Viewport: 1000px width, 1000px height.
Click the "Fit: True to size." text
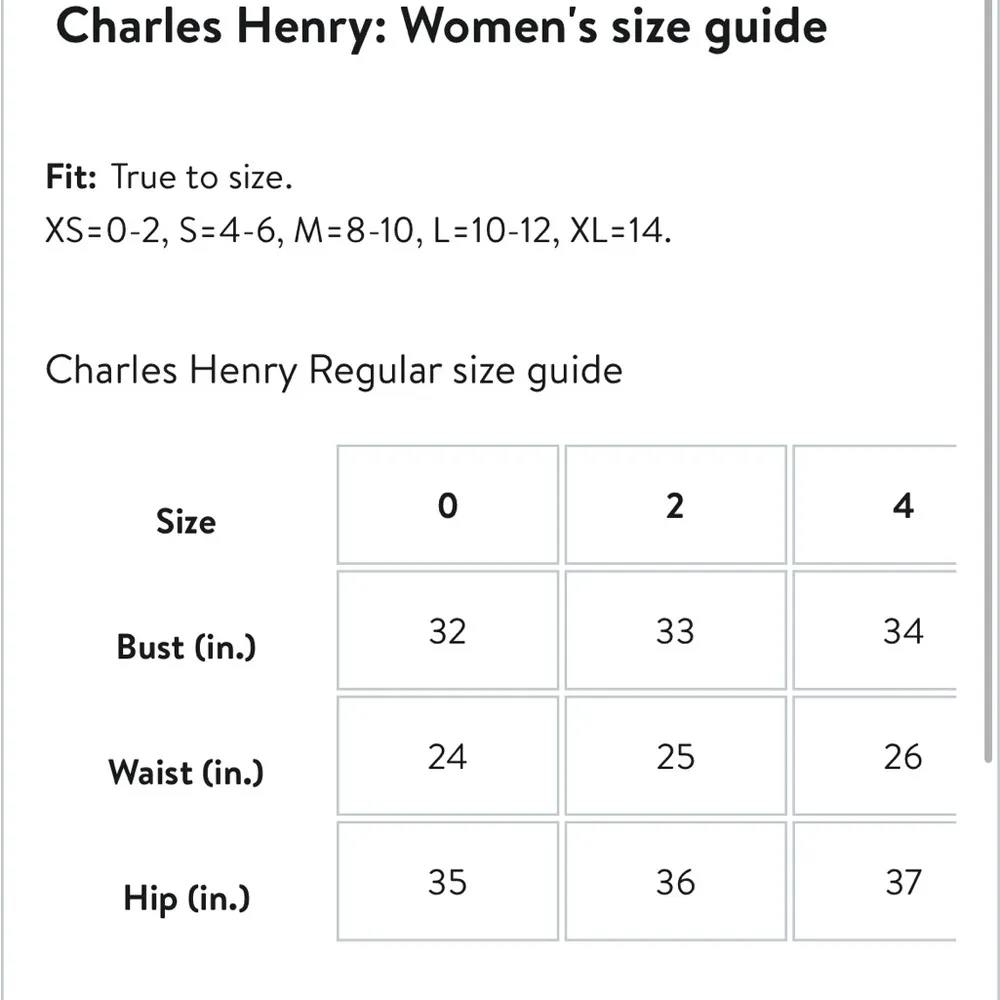point(169,177)
